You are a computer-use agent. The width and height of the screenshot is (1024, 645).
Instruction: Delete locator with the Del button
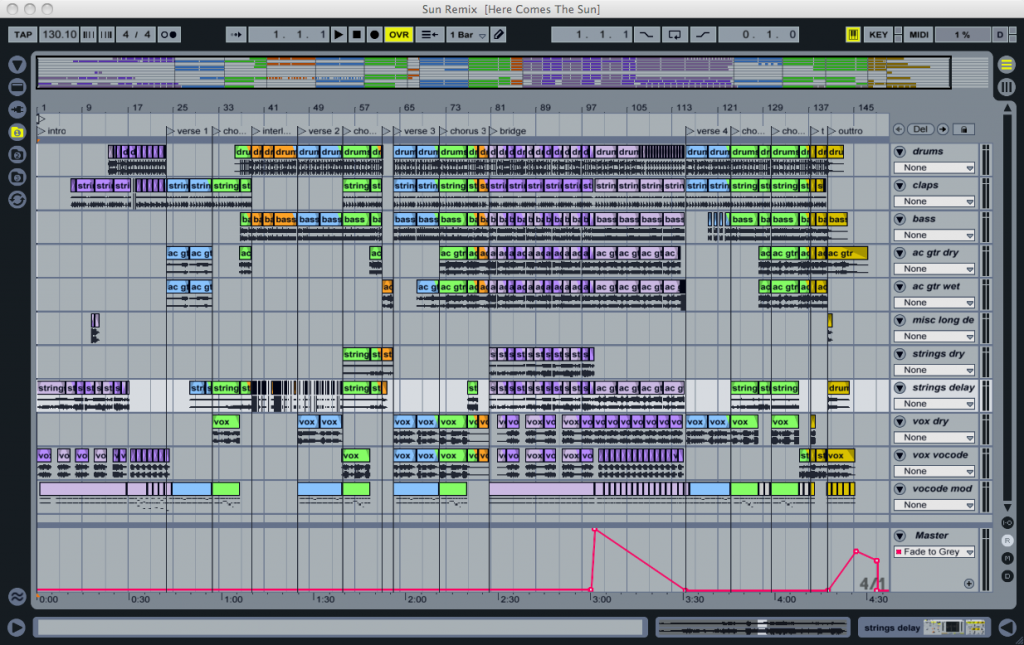click(x=920, y=129)
